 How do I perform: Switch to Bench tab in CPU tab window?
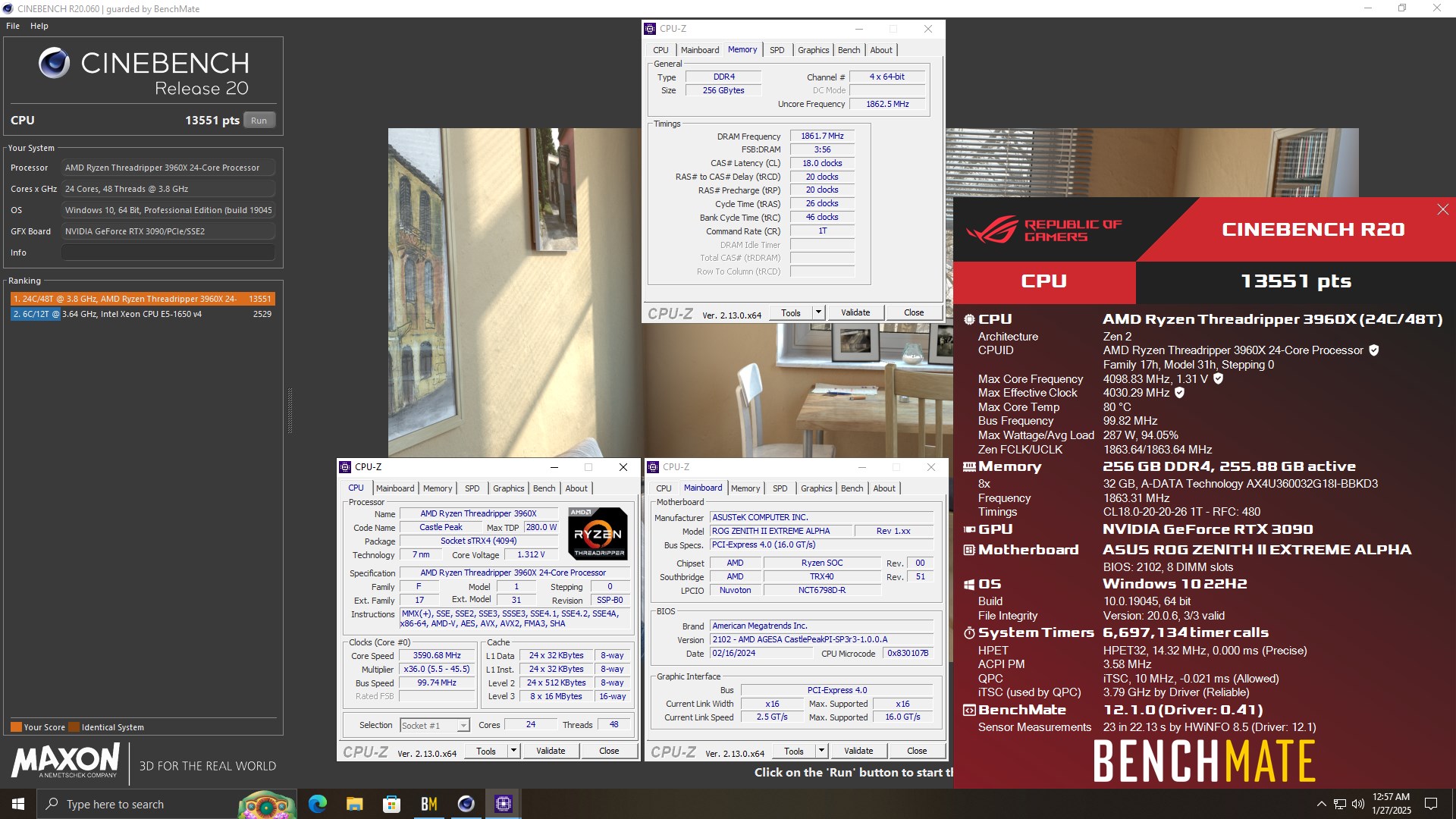[x=544, y=488]
